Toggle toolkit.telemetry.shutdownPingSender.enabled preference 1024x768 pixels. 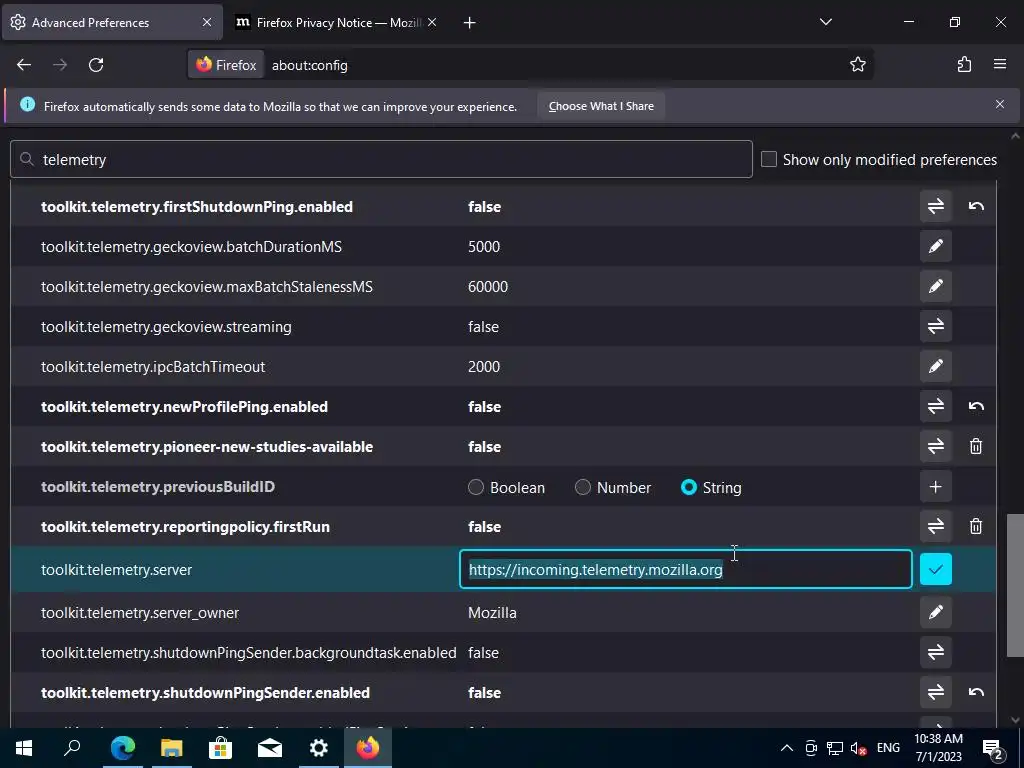935,692
